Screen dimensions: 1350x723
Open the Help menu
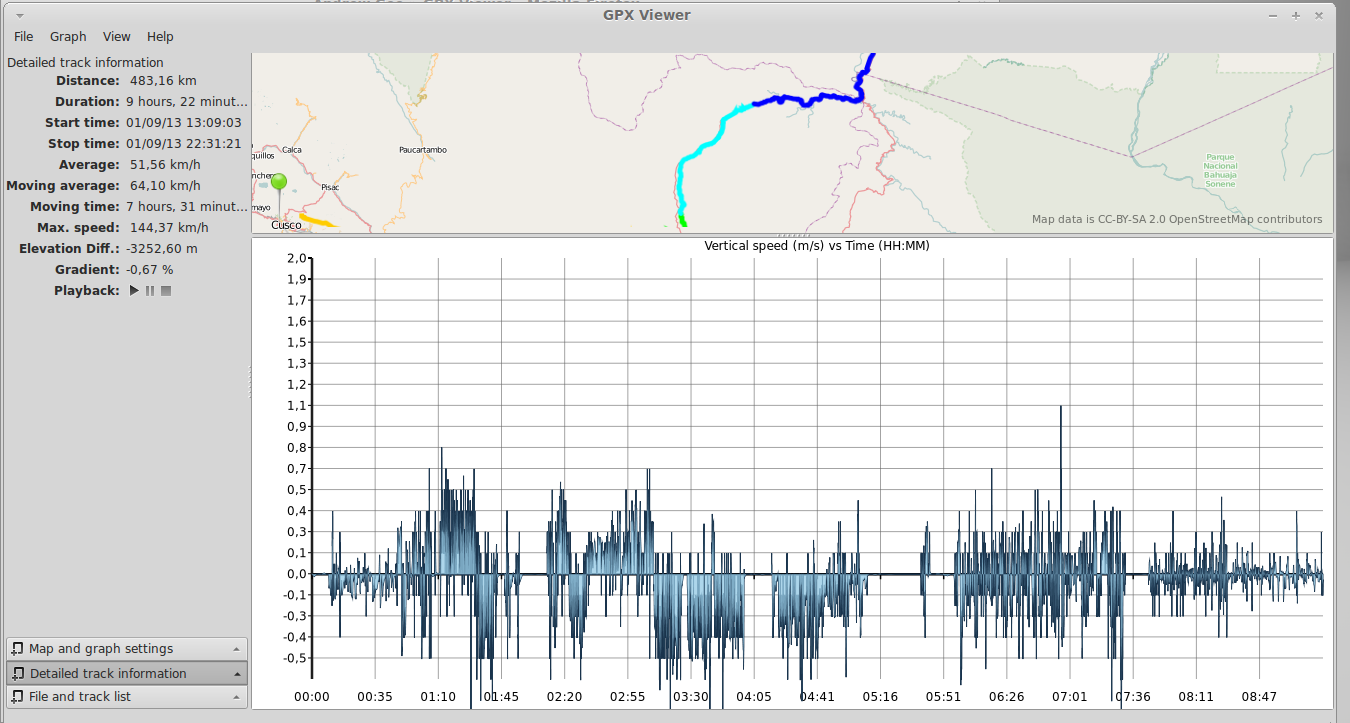tap(160, 37)
